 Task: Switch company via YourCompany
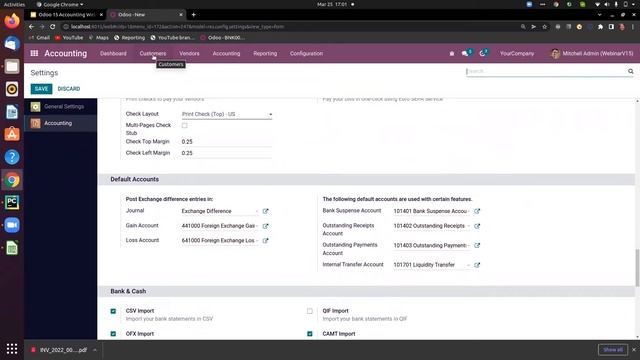point(517,53)
